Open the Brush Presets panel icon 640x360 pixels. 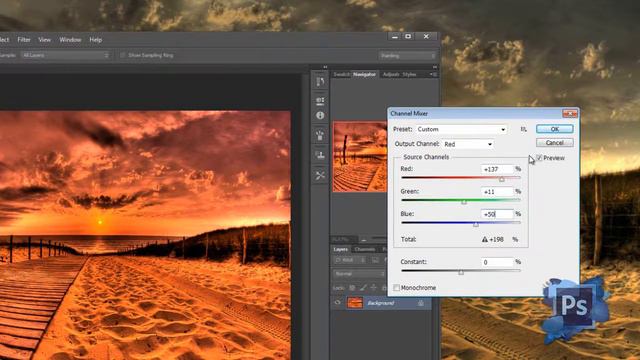pyautogui.click(x=320, y=135)
